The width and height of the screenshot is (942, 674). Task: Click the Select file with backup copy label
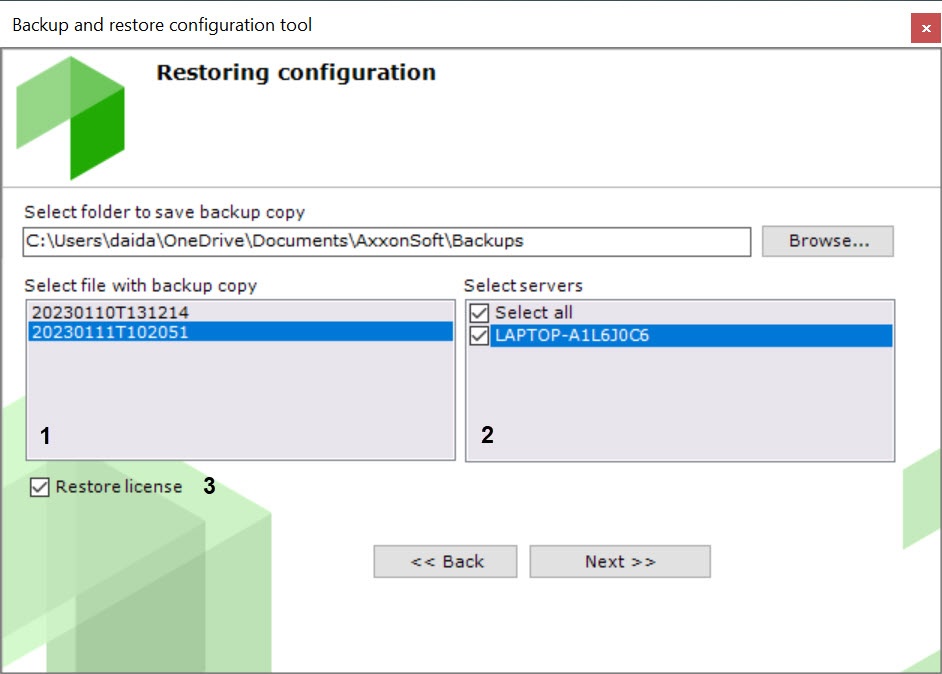(x=141, y=286)
